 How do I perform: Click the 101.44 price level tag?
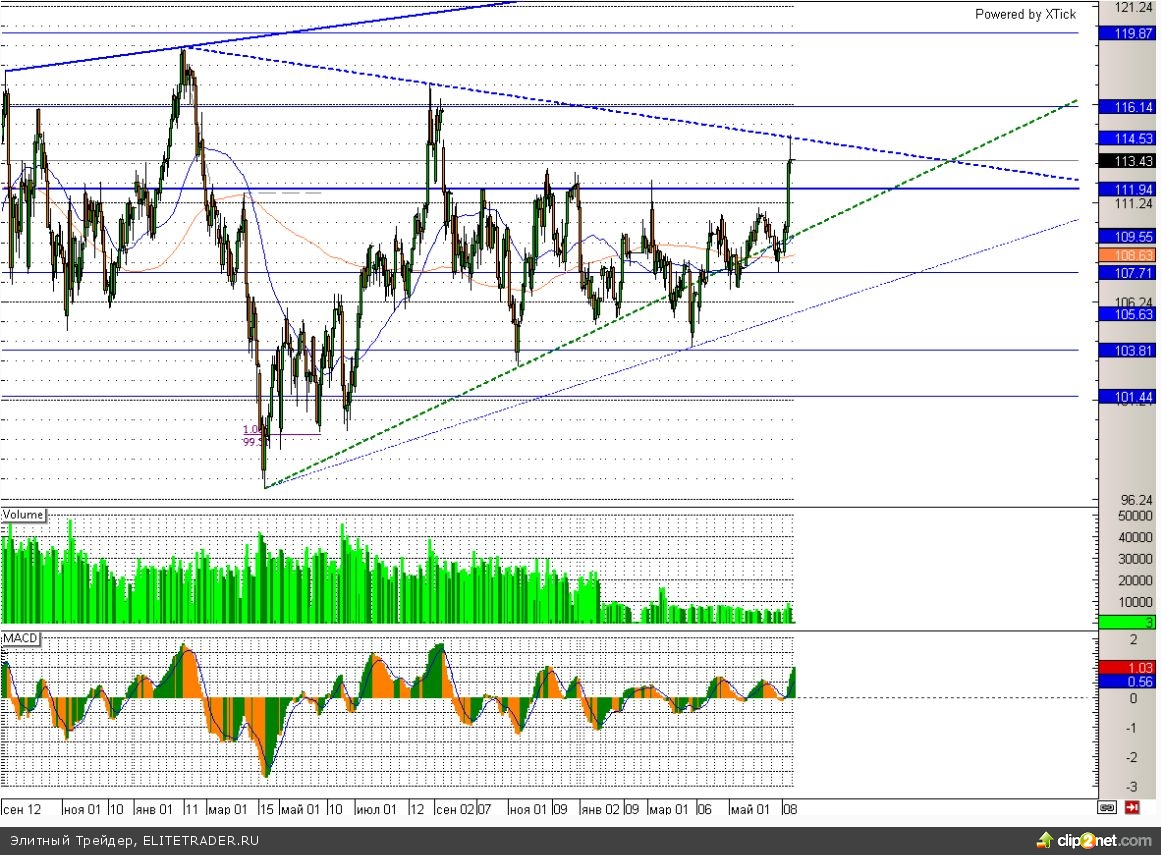click(1127, 397)
